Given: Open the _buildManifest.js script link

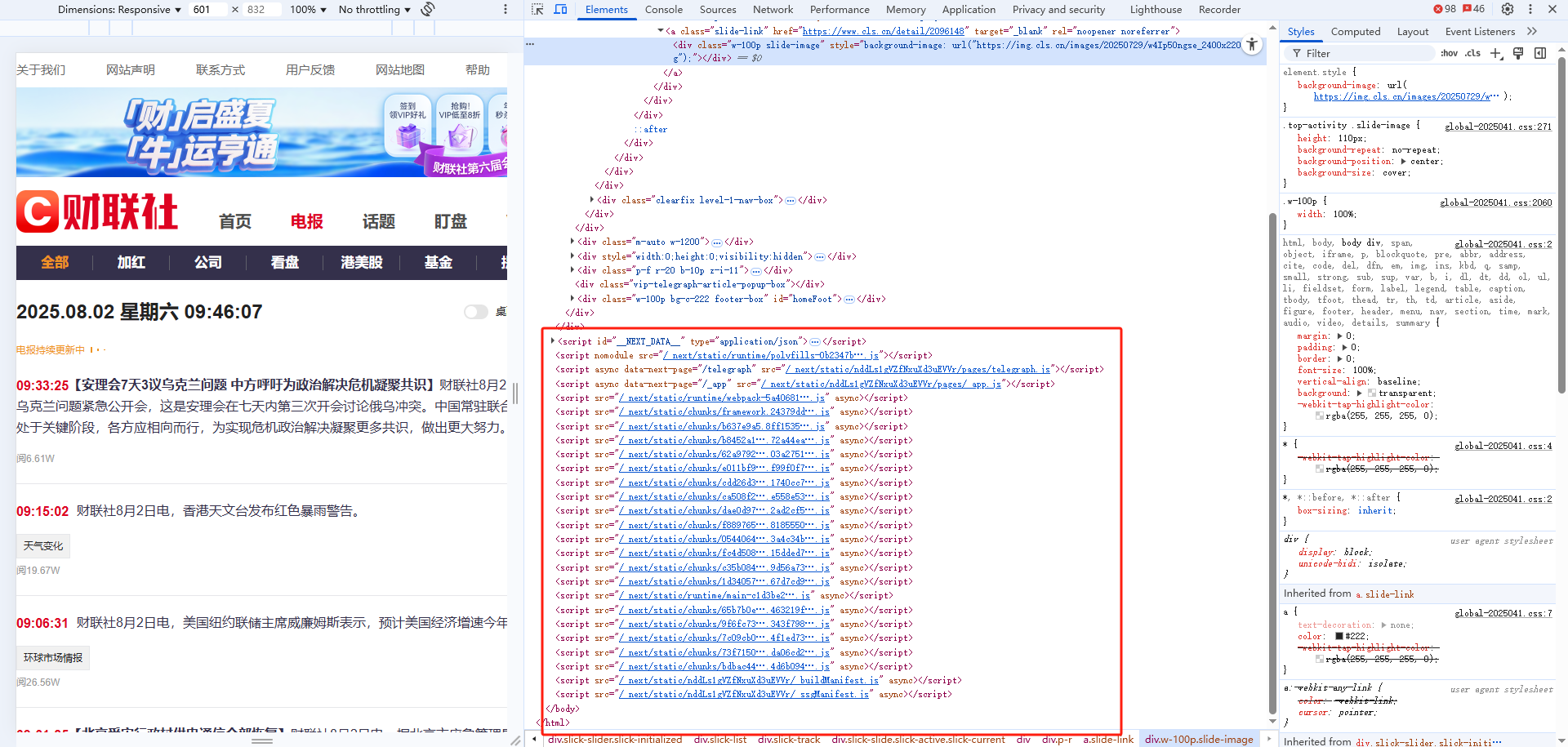Looking at the screenshot, I should (749, 681).
